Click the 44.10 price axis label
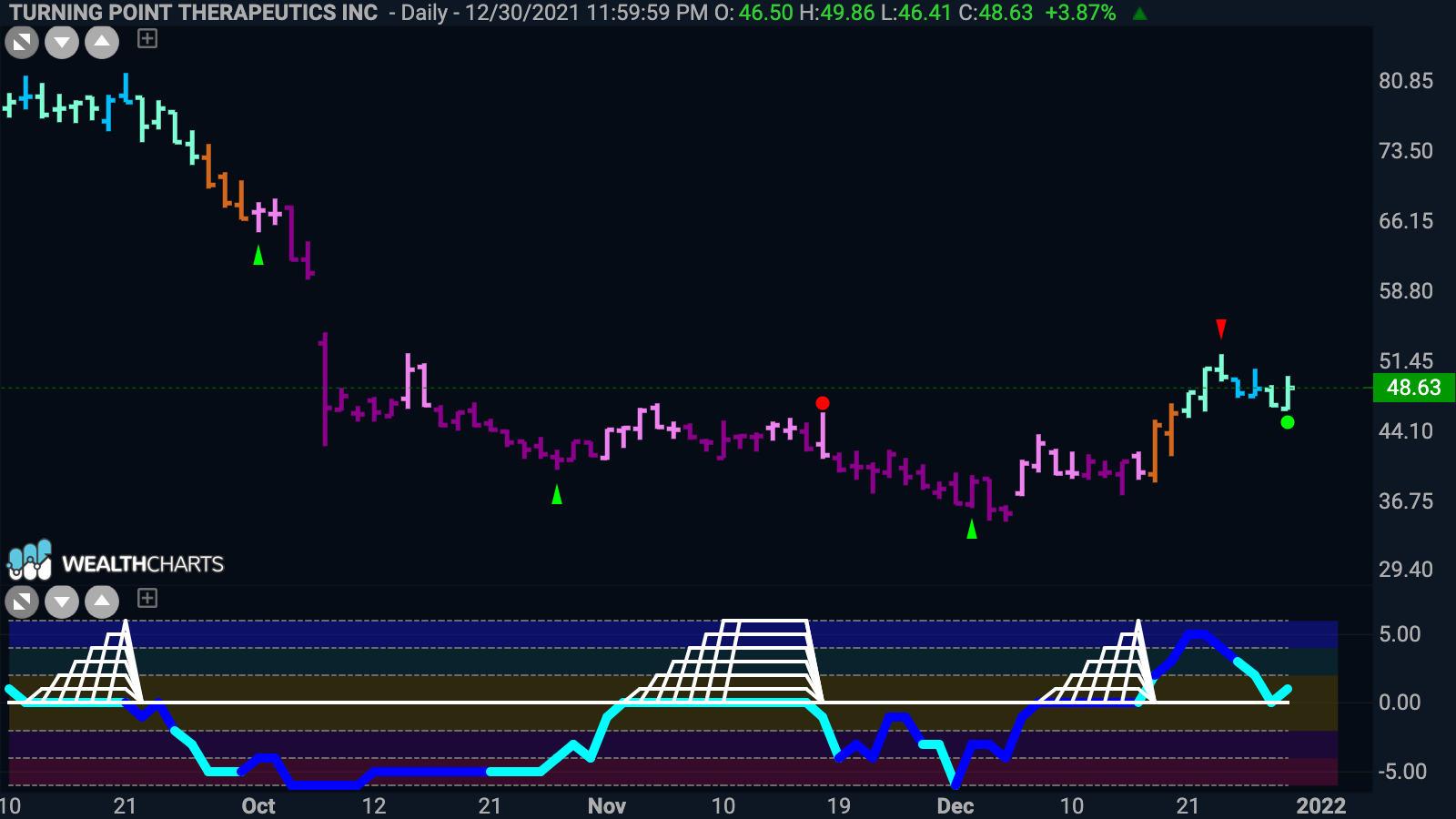Image resolution: width=1456 pixels, height=819 pixels. pos(1405,431)
